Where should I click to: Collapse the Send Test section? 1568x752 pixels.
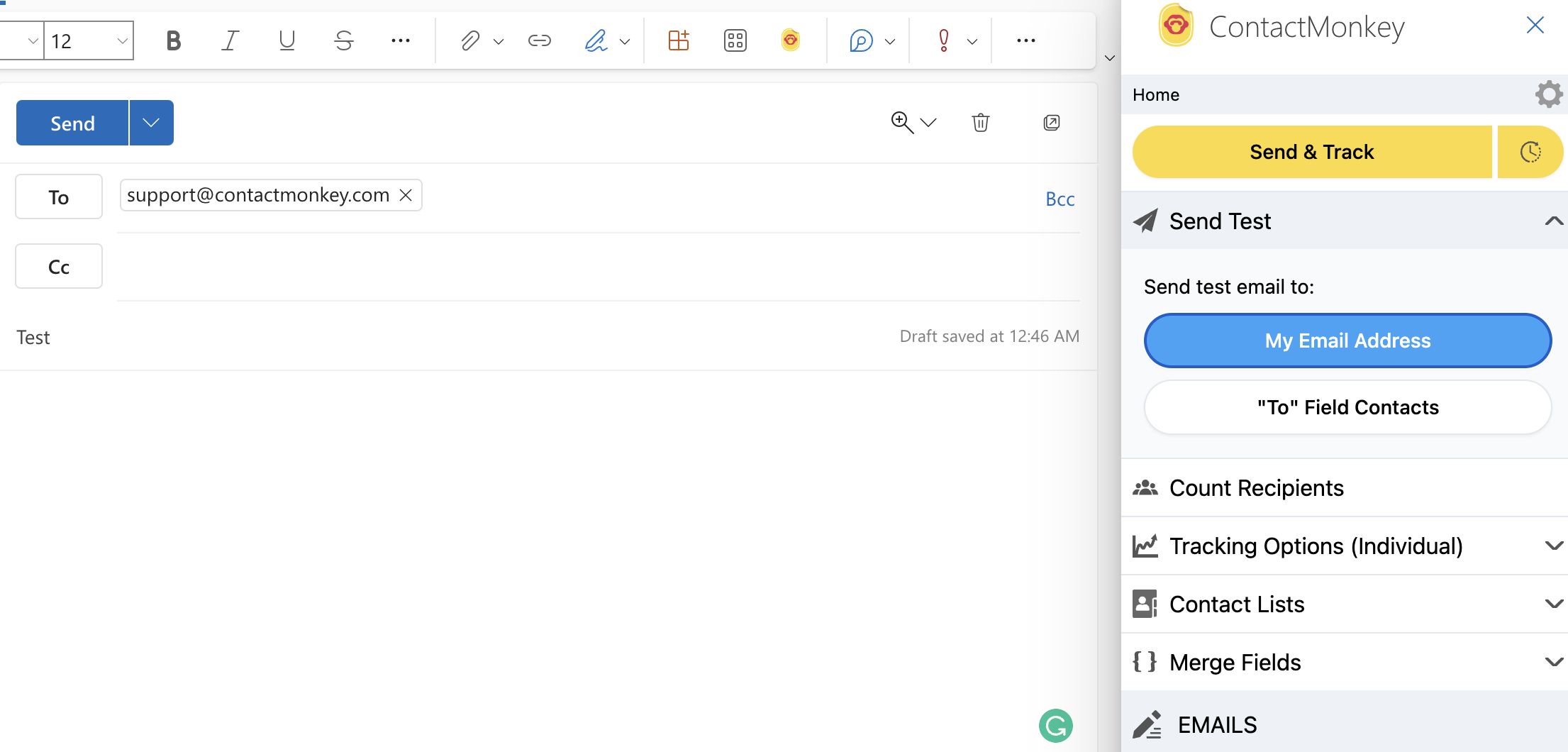pyautogui.click(x=1554, y=221)
